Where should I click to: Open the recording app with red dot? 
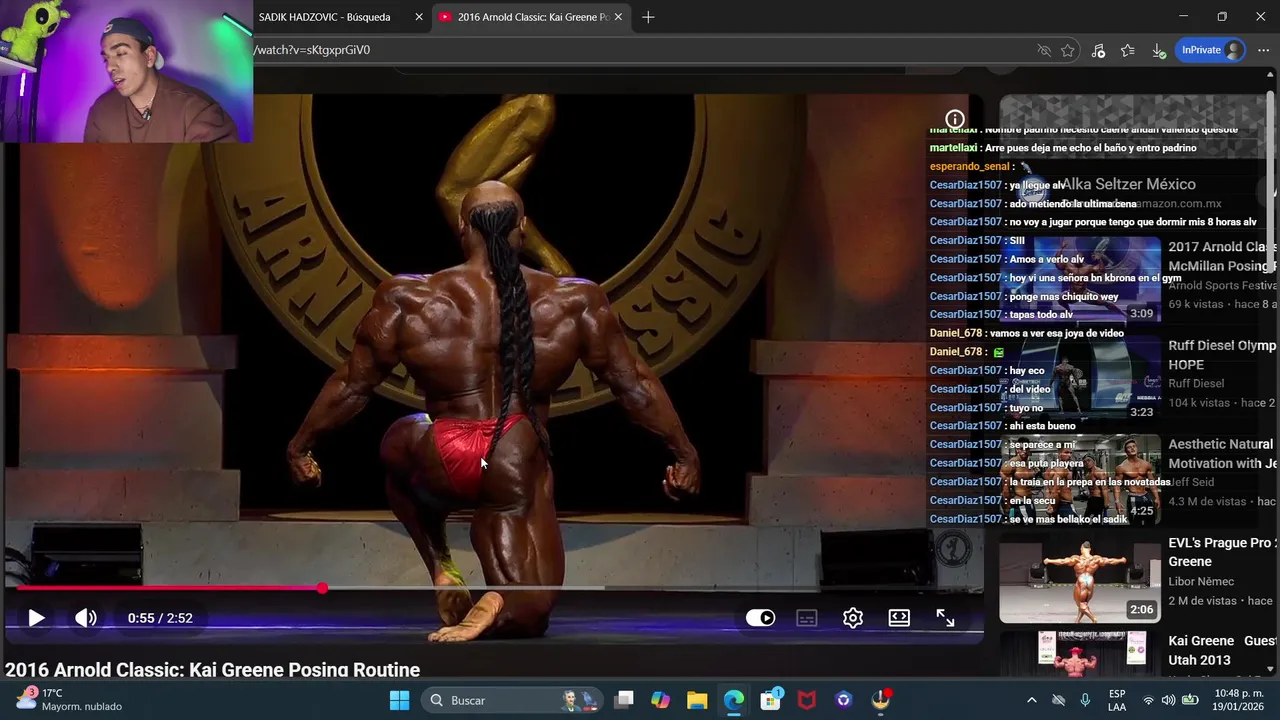tap(881, 700)
